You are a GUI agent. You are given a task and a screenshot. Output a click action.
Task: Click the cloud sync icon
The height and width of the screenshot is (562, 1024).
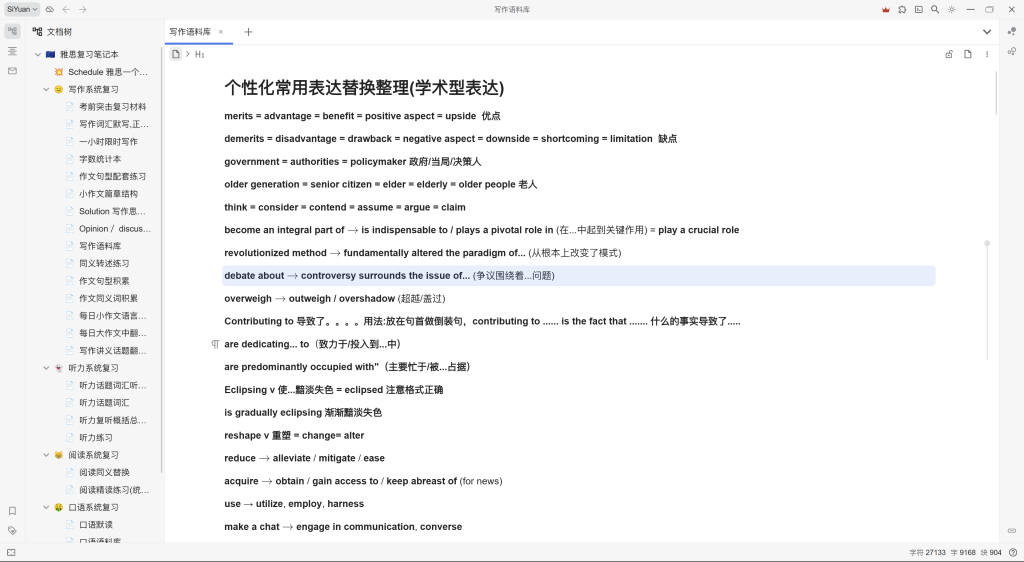[x=50, y=9]
